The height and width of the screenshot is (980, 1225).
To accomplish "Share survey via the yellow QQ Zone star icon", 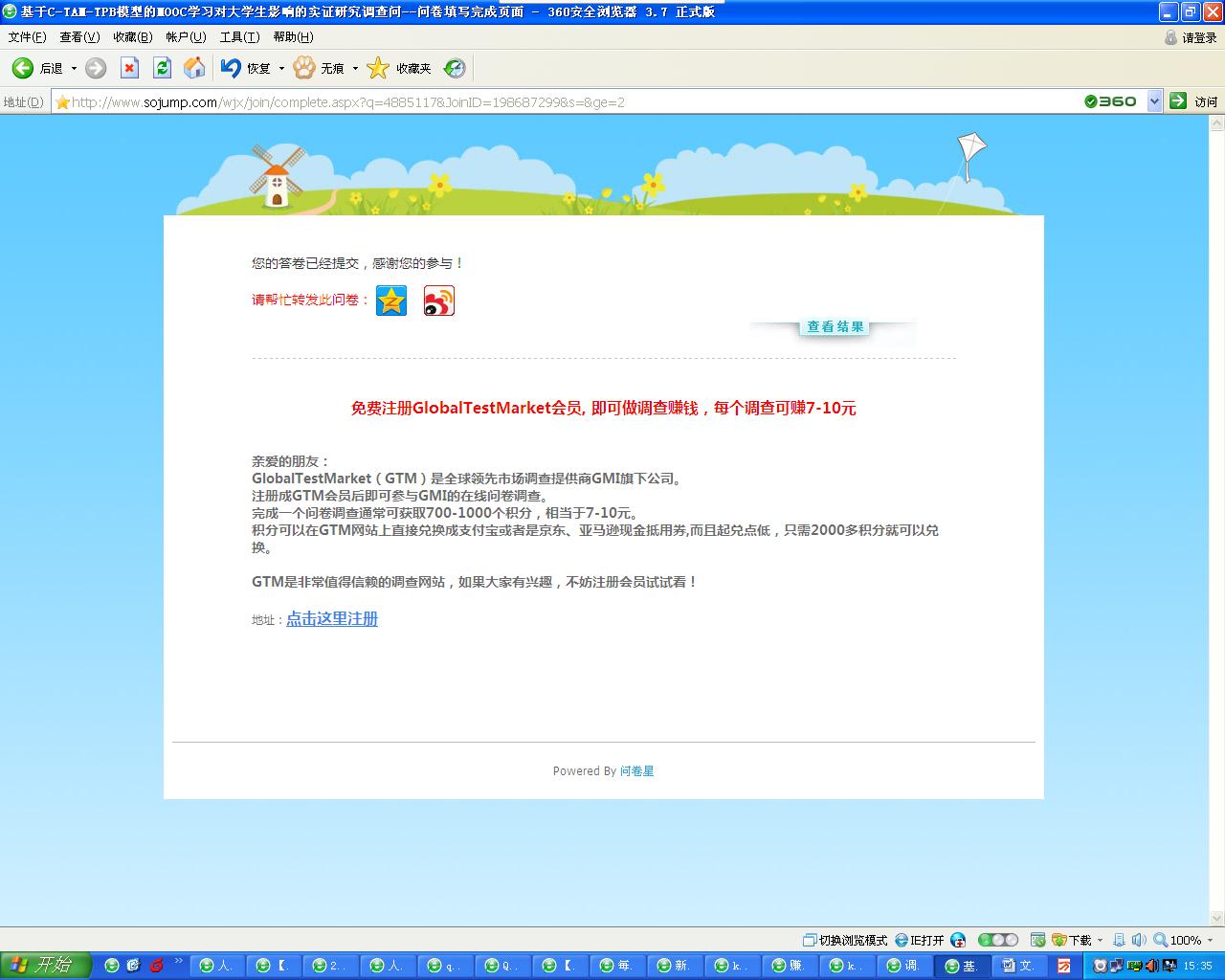I will point(391,301).
